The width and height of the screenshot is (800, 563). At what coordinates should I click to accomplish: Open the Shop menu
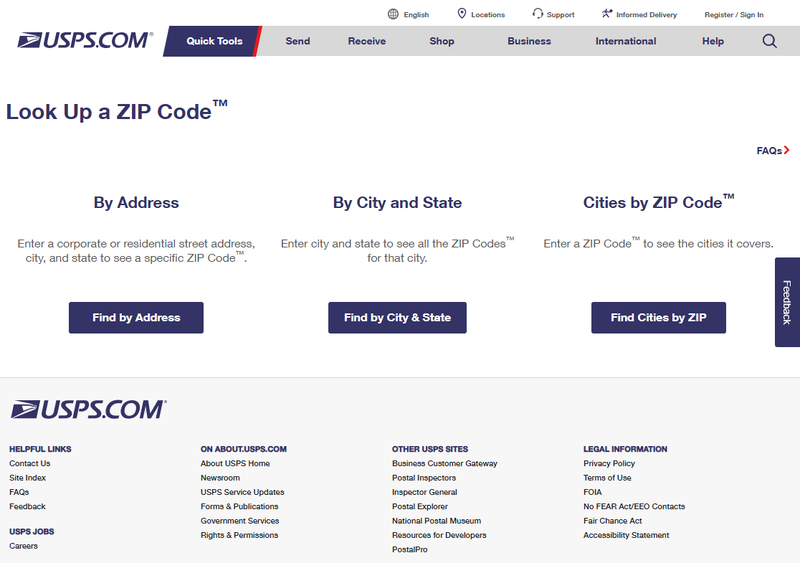coord(442,41)
